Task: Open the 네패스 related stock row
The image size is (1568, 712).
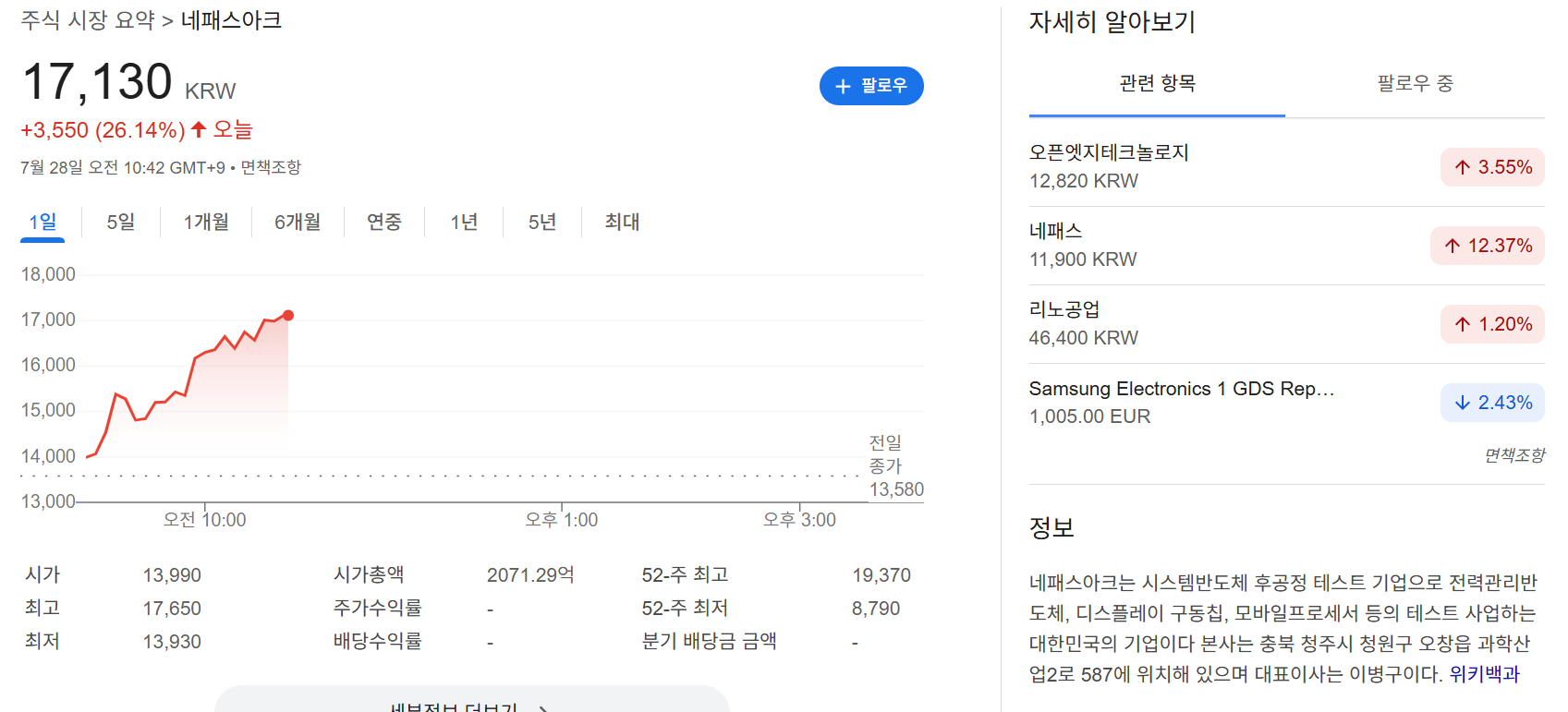Action: click(1287, 246)
